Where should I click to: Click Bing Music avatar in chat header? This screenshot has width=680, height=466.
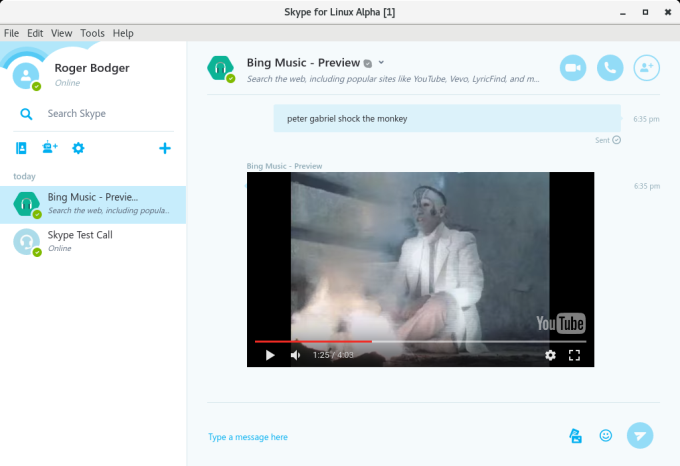[x=220, y=68]
